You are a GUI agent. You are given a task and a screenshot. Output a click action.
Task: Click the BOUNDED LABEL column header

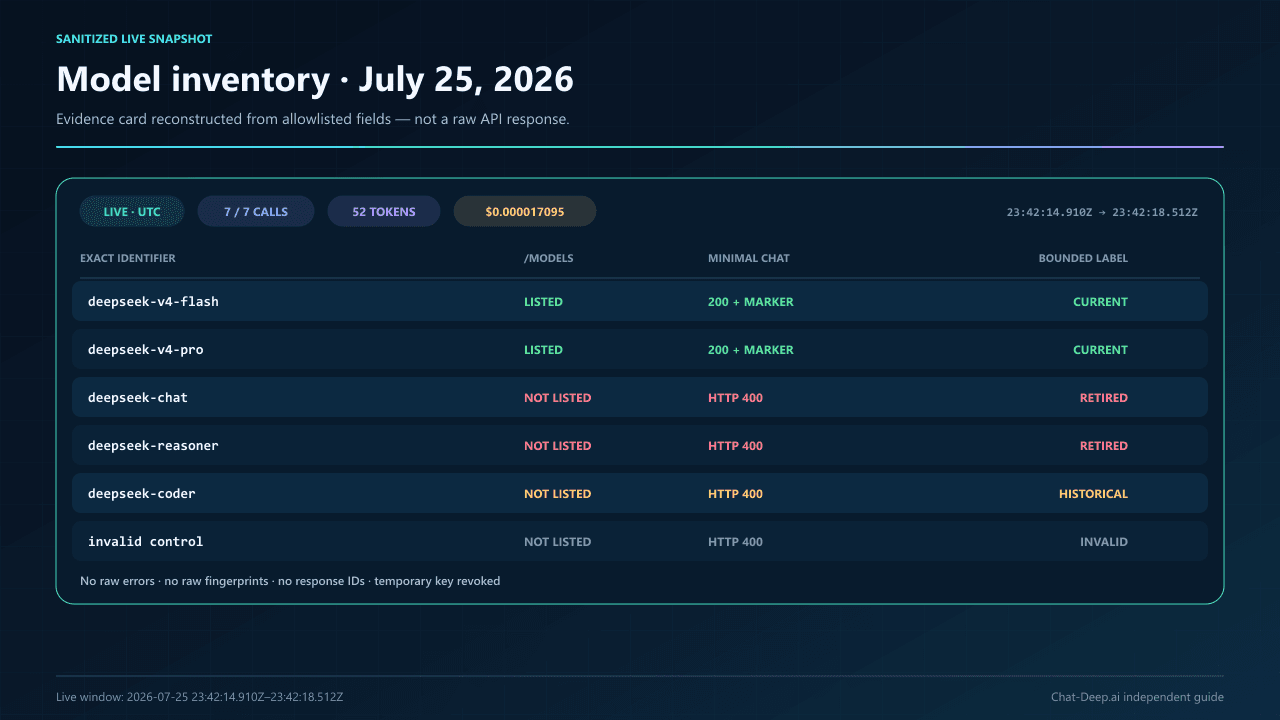[1083, 258]
